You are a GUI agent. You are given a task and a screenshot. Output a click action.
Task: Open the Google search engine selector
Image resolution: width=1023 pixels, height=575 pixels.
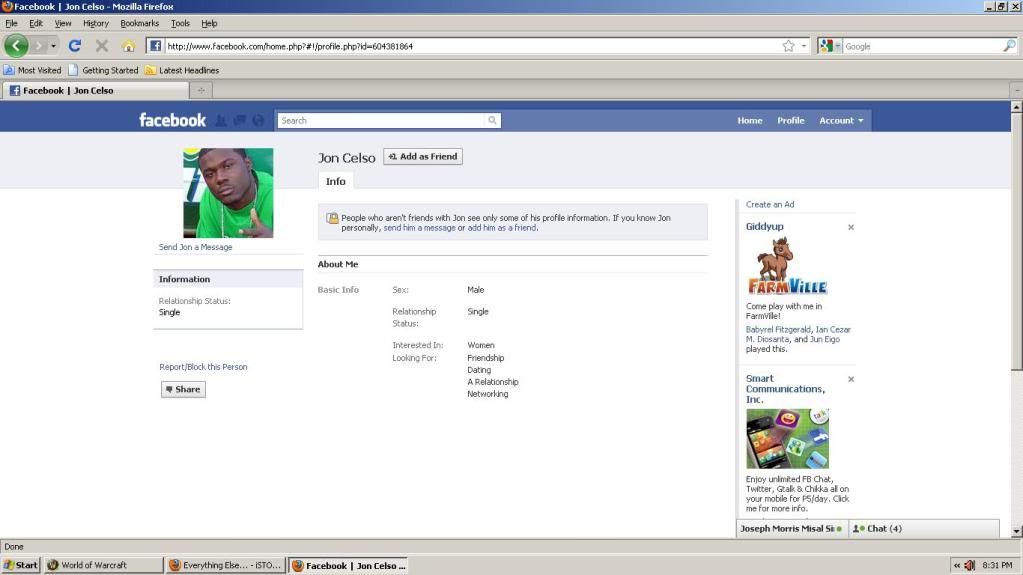[830, 46]
